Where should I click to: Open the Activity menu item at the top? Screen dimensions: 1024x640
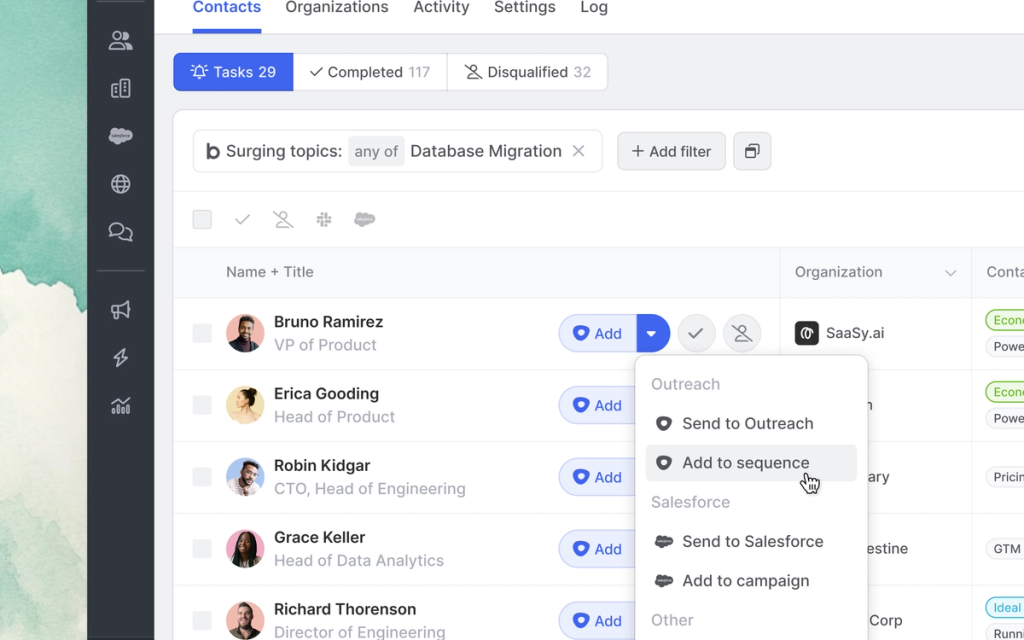pyautogui.click(x=441, y=8)
